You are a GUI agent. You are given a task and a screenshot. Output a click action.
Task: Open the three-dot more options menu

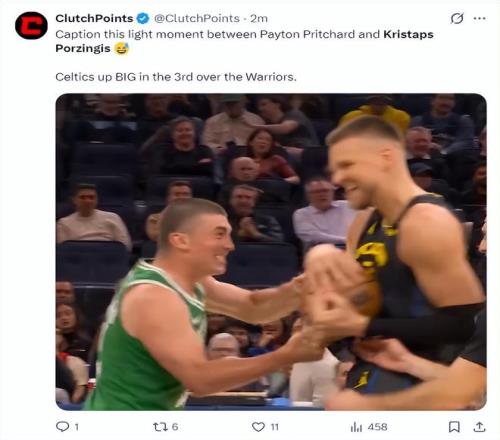[479, 18]
